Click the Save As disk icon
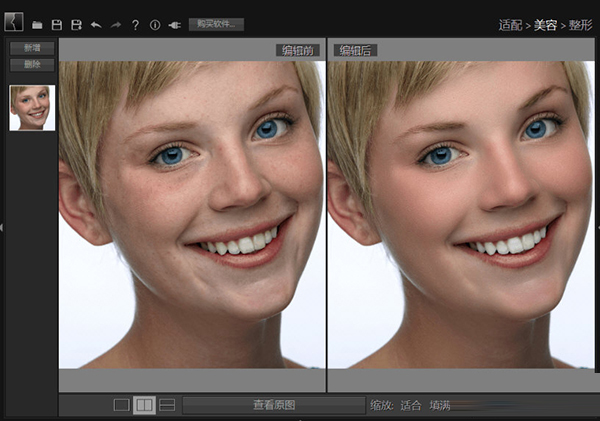The height and width of the screenshot is (421, 600). 76,24
